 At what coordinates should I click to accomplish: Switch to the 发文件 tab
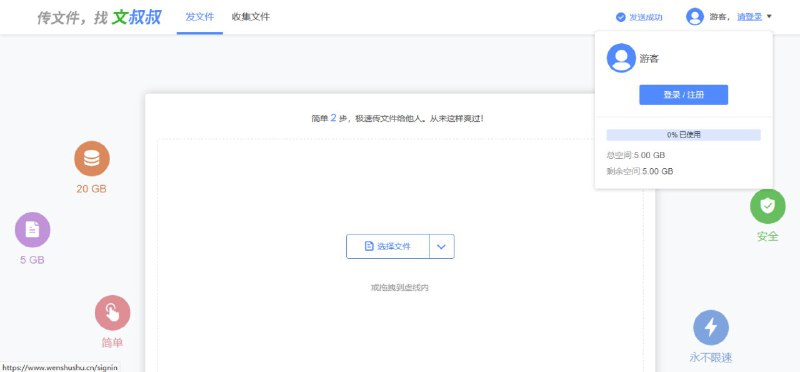(199, 17)
